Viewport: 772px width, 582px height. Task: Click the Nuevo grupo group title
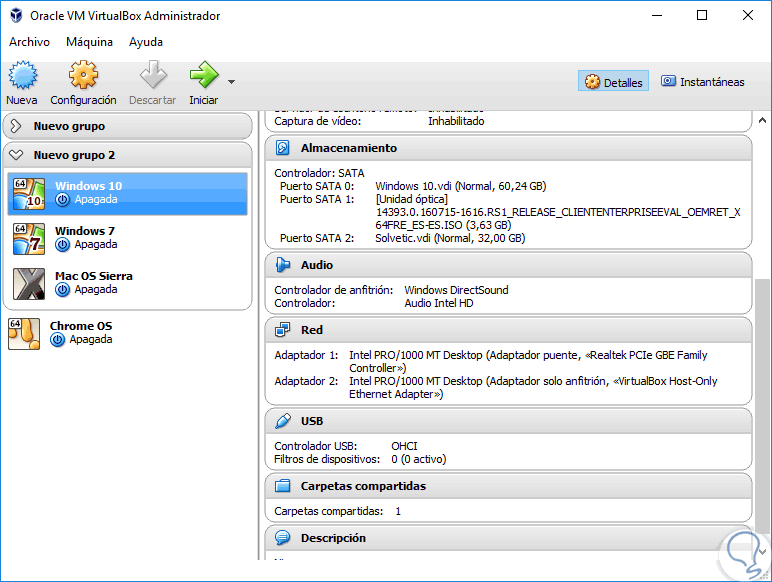coord(69,126)
